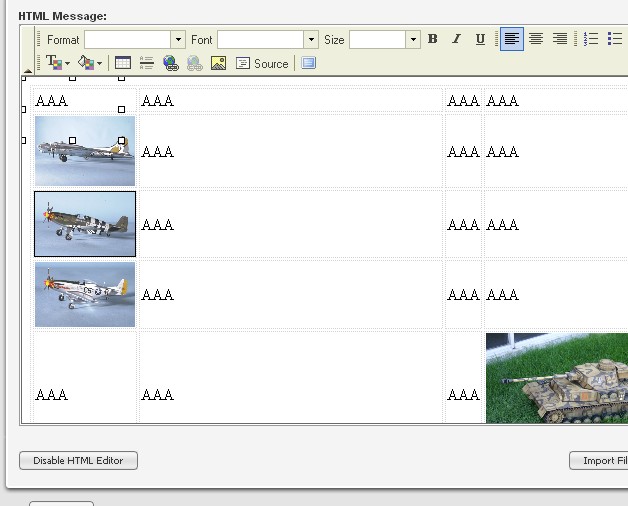This screenshot has width=628, height=506.
Task: Click the Disable HTML Editor button
Action: 78,461
